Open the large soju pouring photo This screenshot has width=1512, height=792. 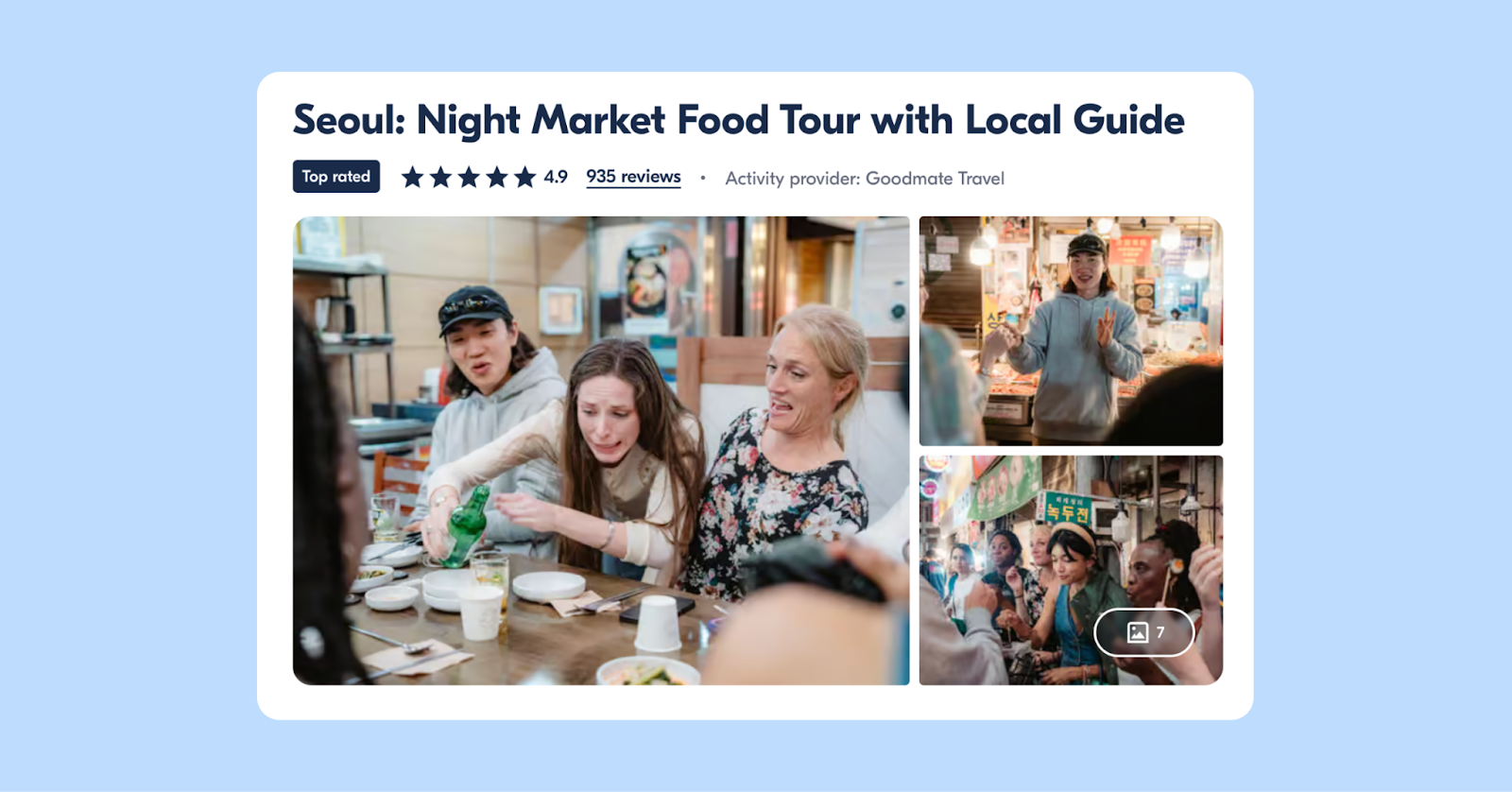click(601, 451)
